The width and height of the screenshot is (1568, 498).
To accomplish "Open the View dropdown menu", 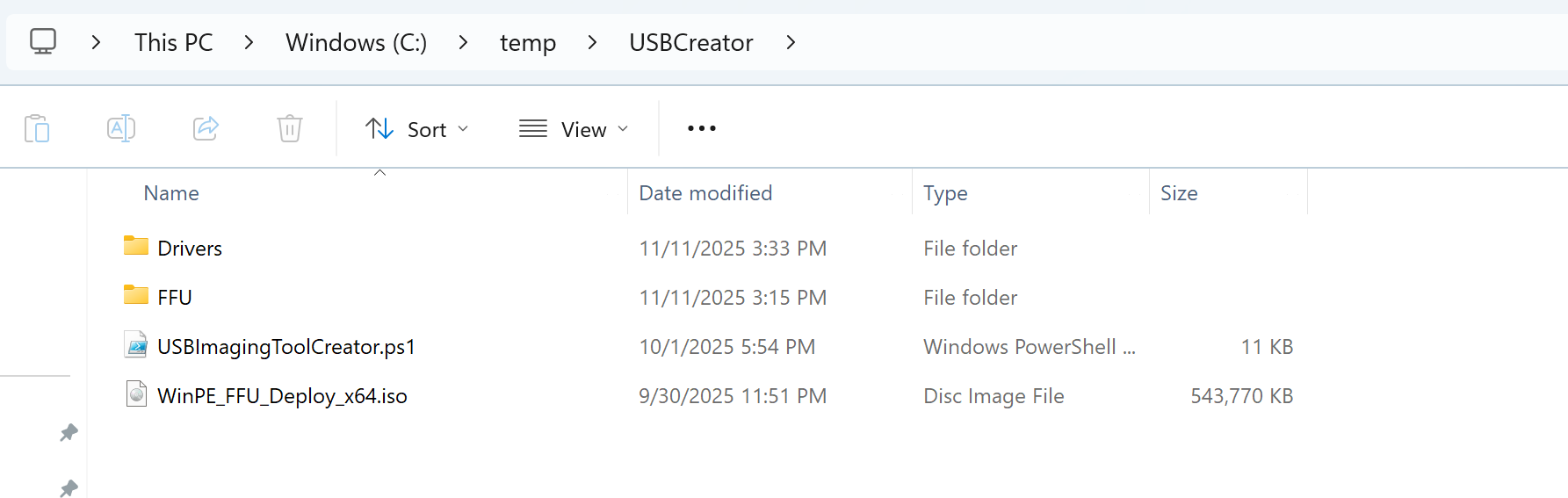I will 574,129.
